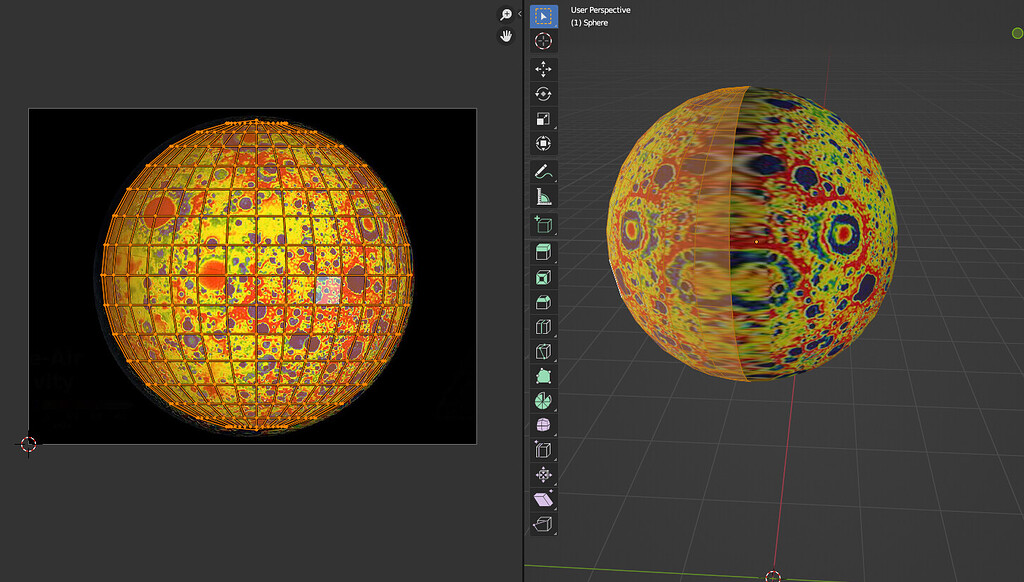The image size is (1024, 582).
Task: Choose the Shear tool
Action: click(543, 501)
